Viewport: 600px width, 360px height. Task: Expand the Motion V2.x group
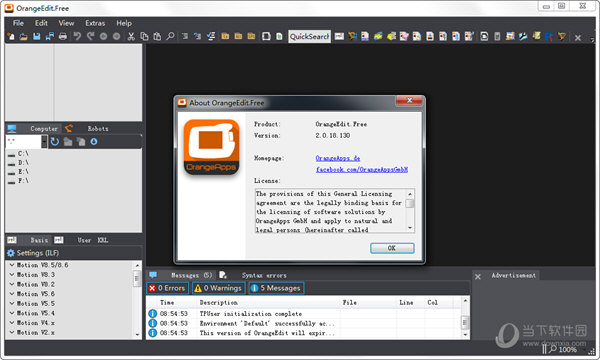[x=12, y=332]
